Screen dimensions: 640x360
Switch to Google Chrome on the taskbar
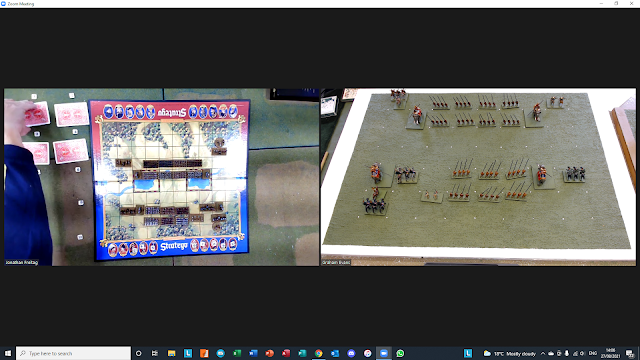coord(318,353)
